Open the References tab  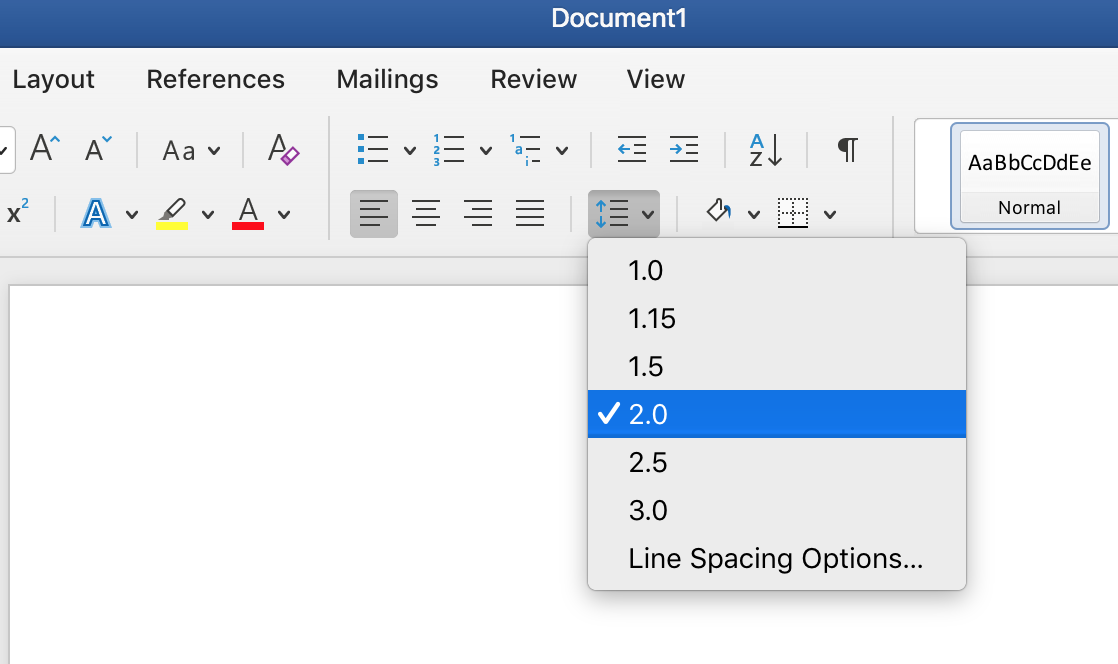coord(215,79)
